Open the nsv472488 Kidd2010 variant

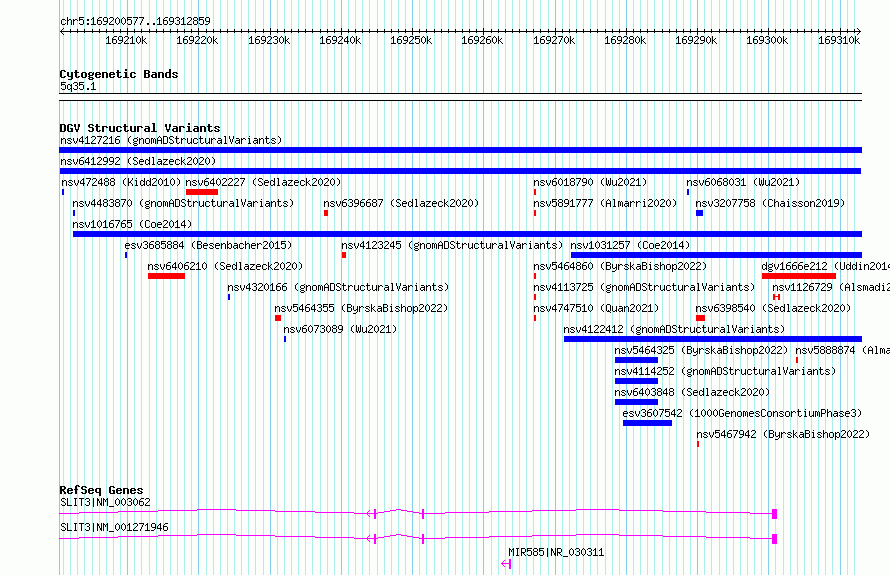coord(121,182)
